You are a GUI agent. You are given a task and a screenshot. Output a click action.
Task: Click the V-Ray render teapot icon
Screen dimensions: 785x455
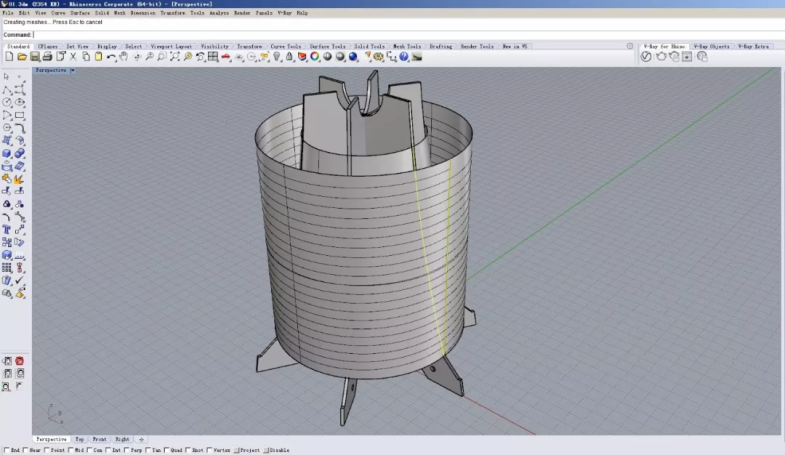pos(659,57)
